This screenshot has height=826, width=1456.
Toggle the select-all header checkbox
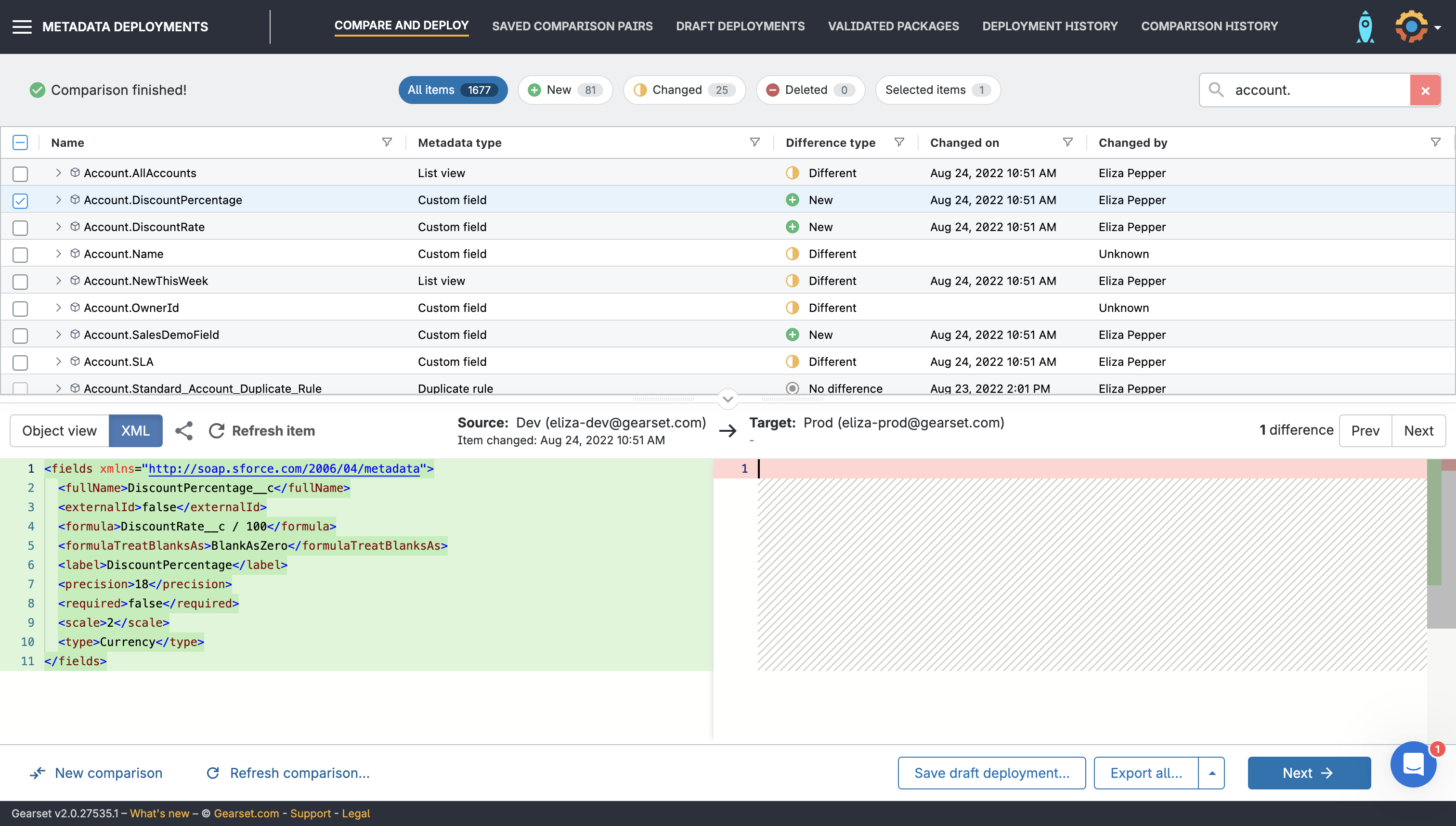(x=20, y=142)
